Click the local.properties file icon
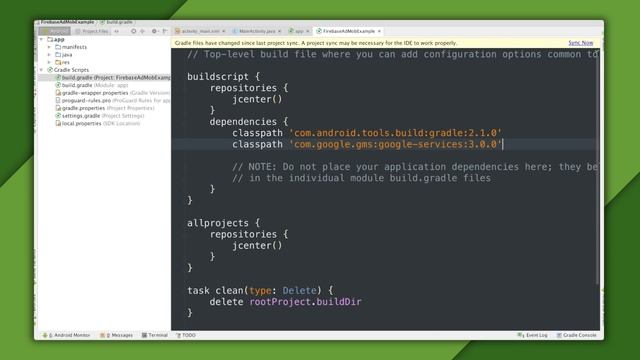This screenshot has height=360, width=640. [x=58, y=123]
